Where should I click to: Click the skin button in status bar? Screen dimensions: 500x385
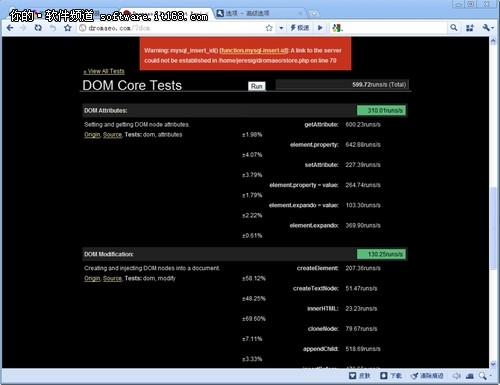(x=359, y=376)
